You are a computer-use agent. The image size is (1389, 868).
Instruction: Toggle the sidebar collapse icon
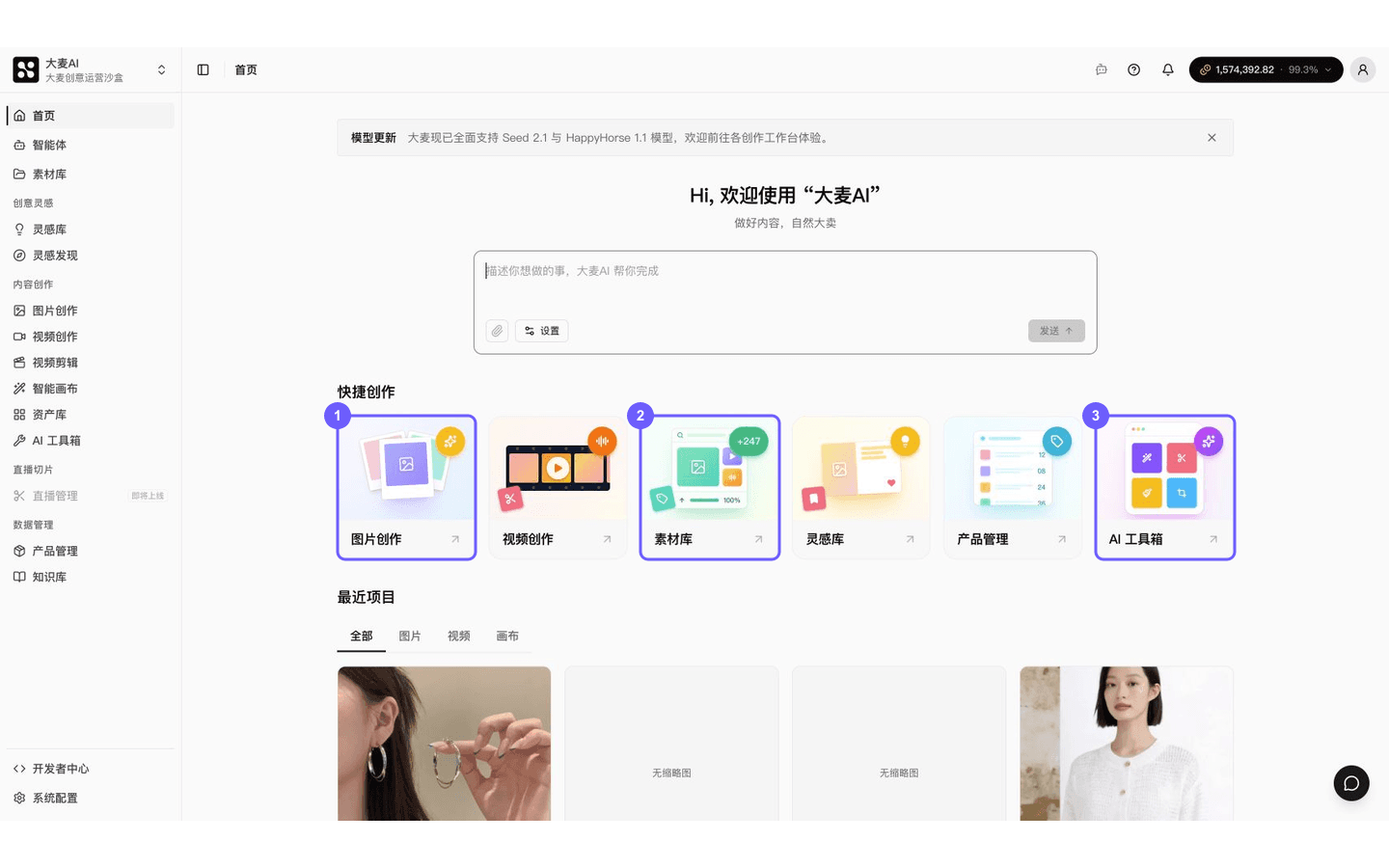tap(203, 69)
